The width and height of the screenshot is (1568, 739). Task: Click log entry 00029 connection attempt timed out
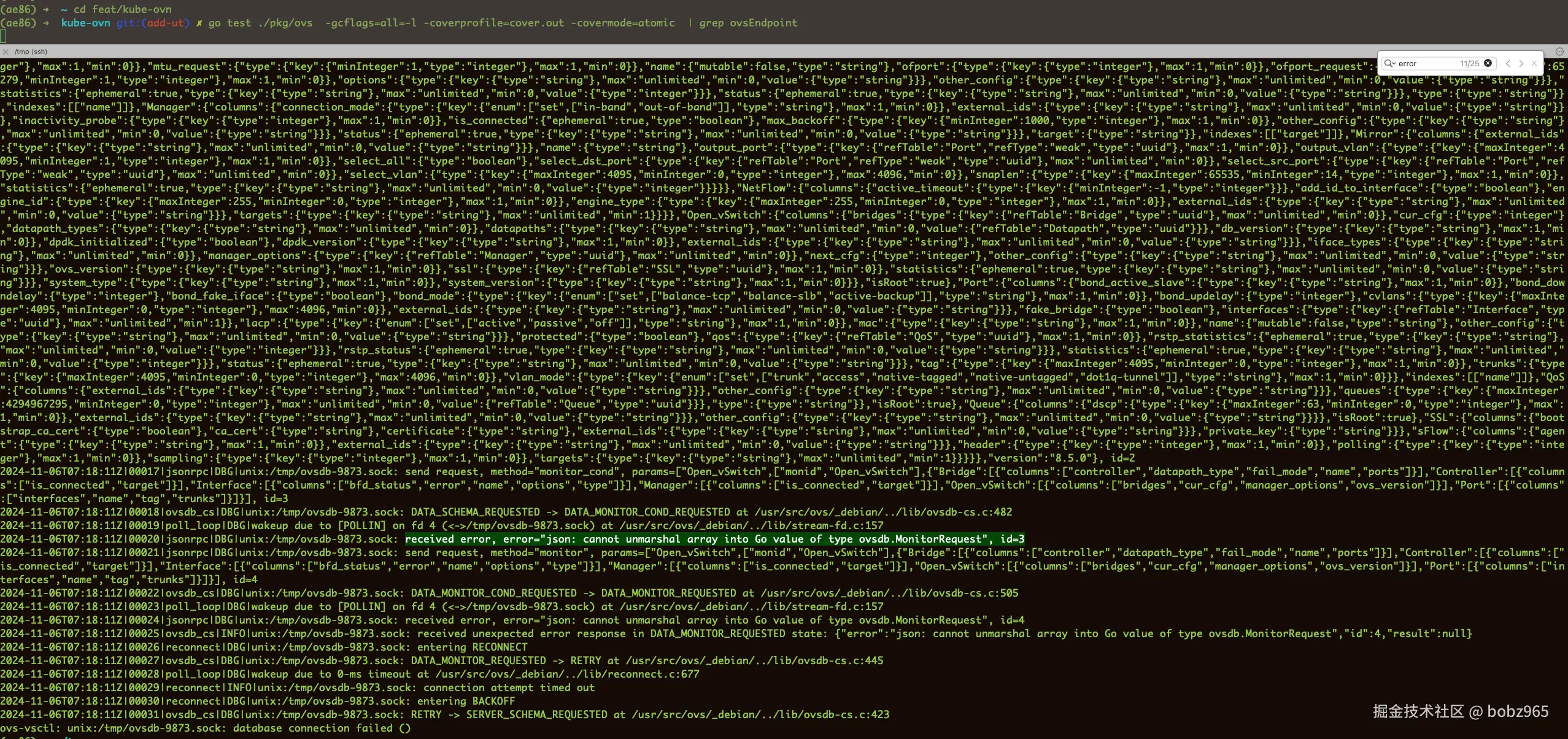[x=297, y=687]
